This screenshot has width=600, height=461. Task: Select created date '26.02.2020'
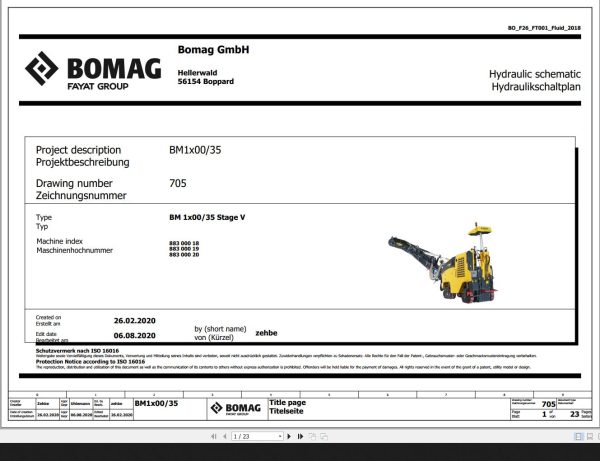click(135, 321)
